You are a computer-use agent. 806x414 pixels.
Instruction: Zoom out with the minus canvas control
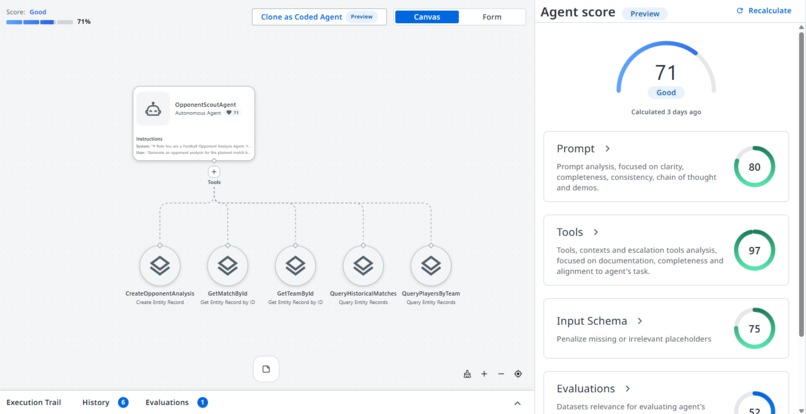pos(501,374)
